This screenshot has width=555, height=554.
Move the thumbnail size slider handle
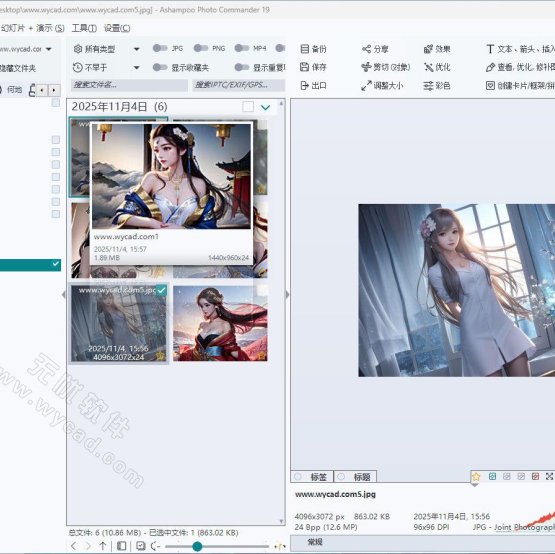pos(197,546)
